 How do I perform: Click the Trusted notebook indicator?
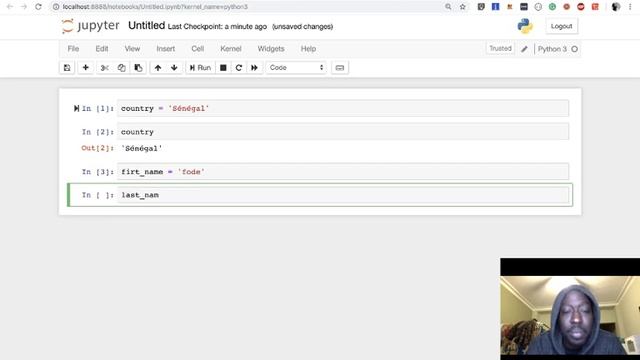tap(500, 49)
